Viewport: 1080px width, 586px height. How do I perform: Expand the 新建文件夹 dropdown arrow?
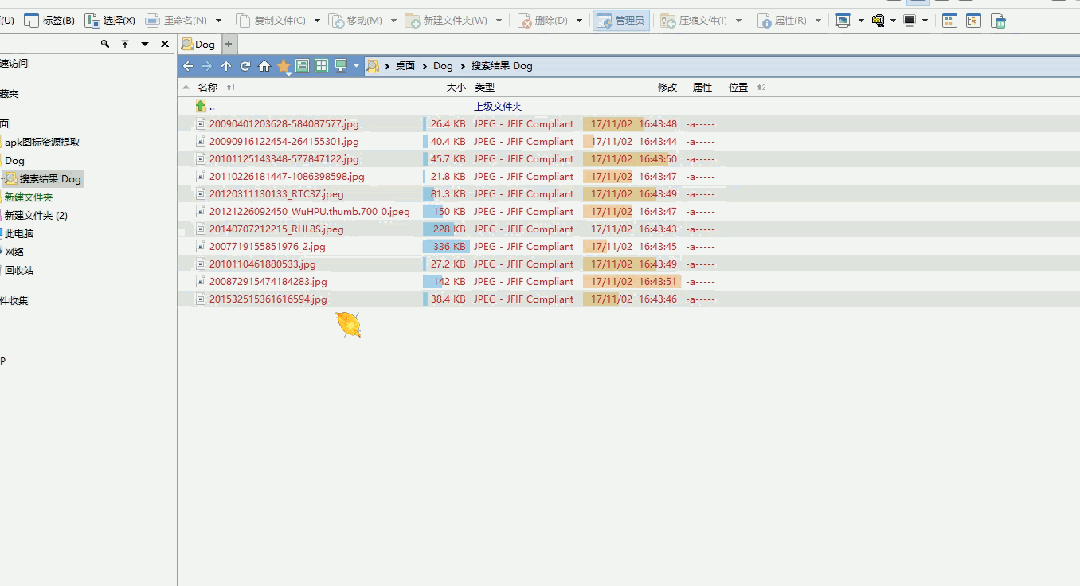tap(499, 21)
